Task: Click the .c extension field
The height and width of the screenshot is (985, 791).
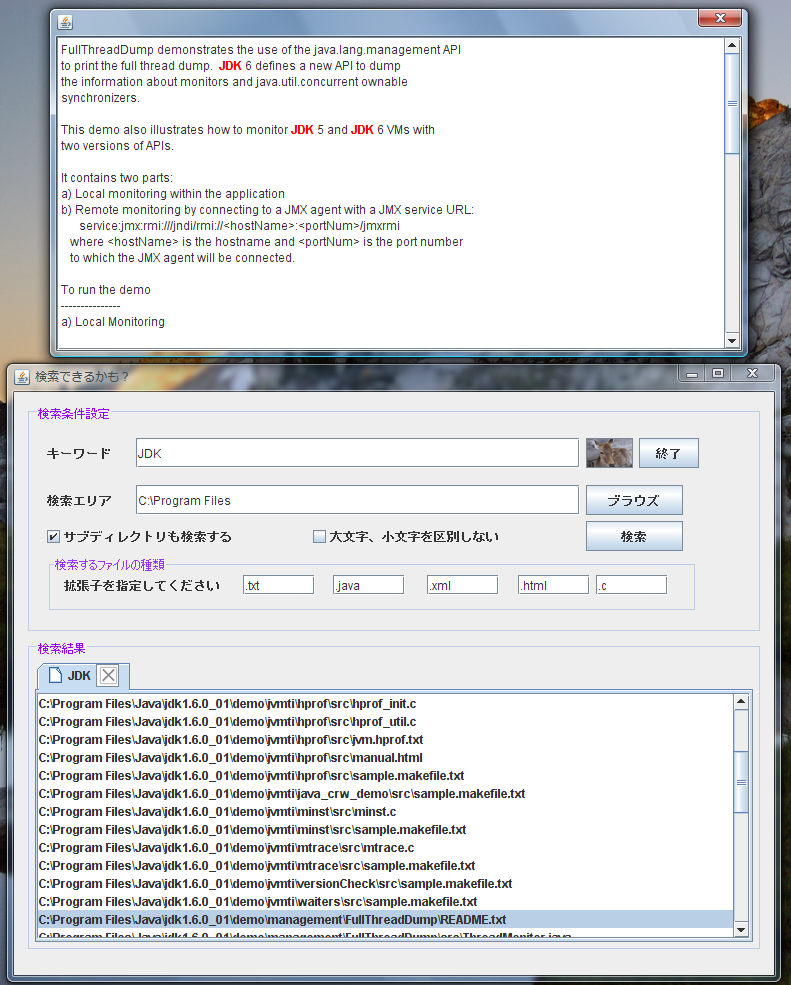Action: (x=631, y=585)
